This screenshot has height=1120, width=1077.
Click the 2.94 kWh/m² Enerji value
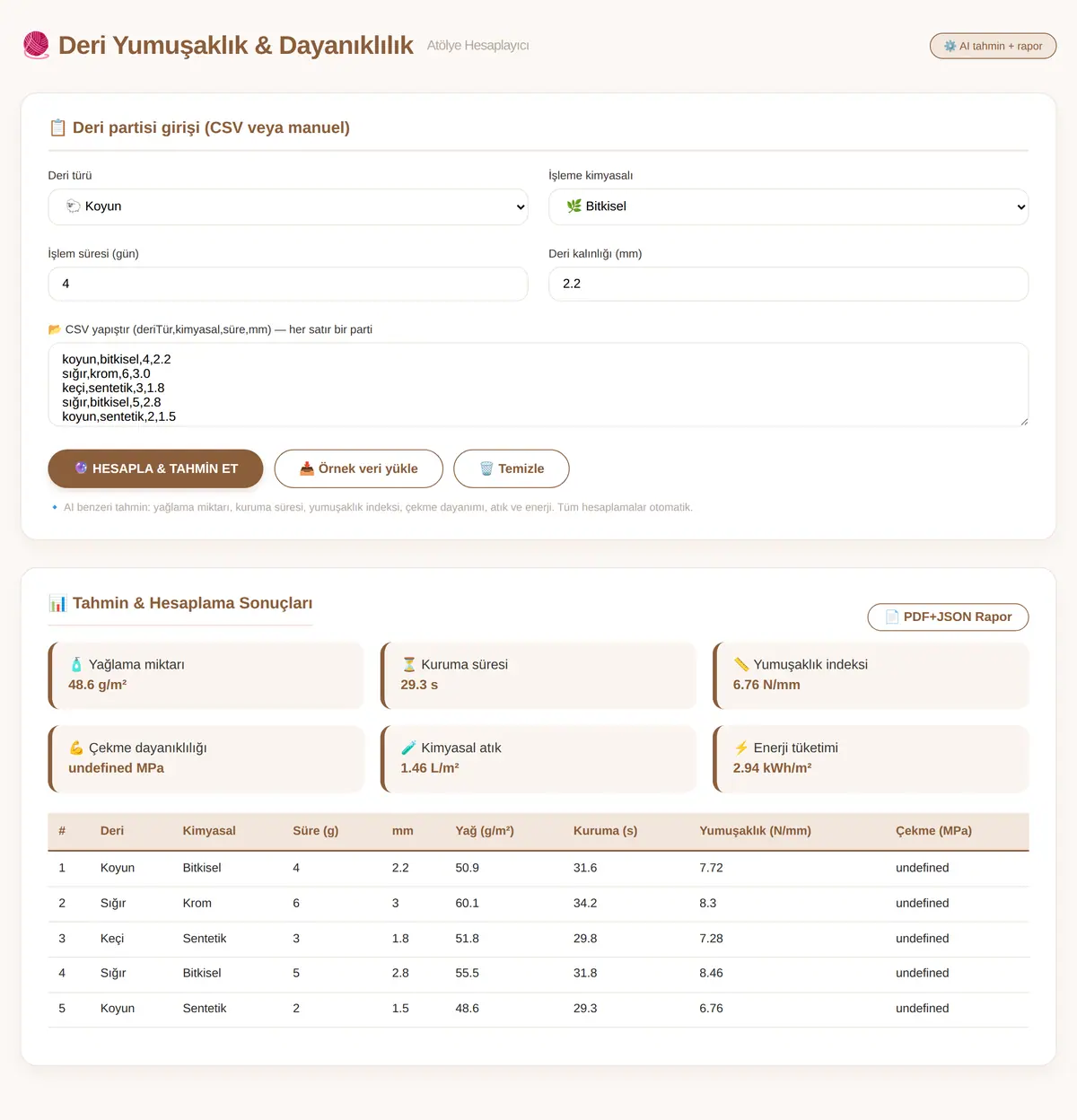click(773, 768)
